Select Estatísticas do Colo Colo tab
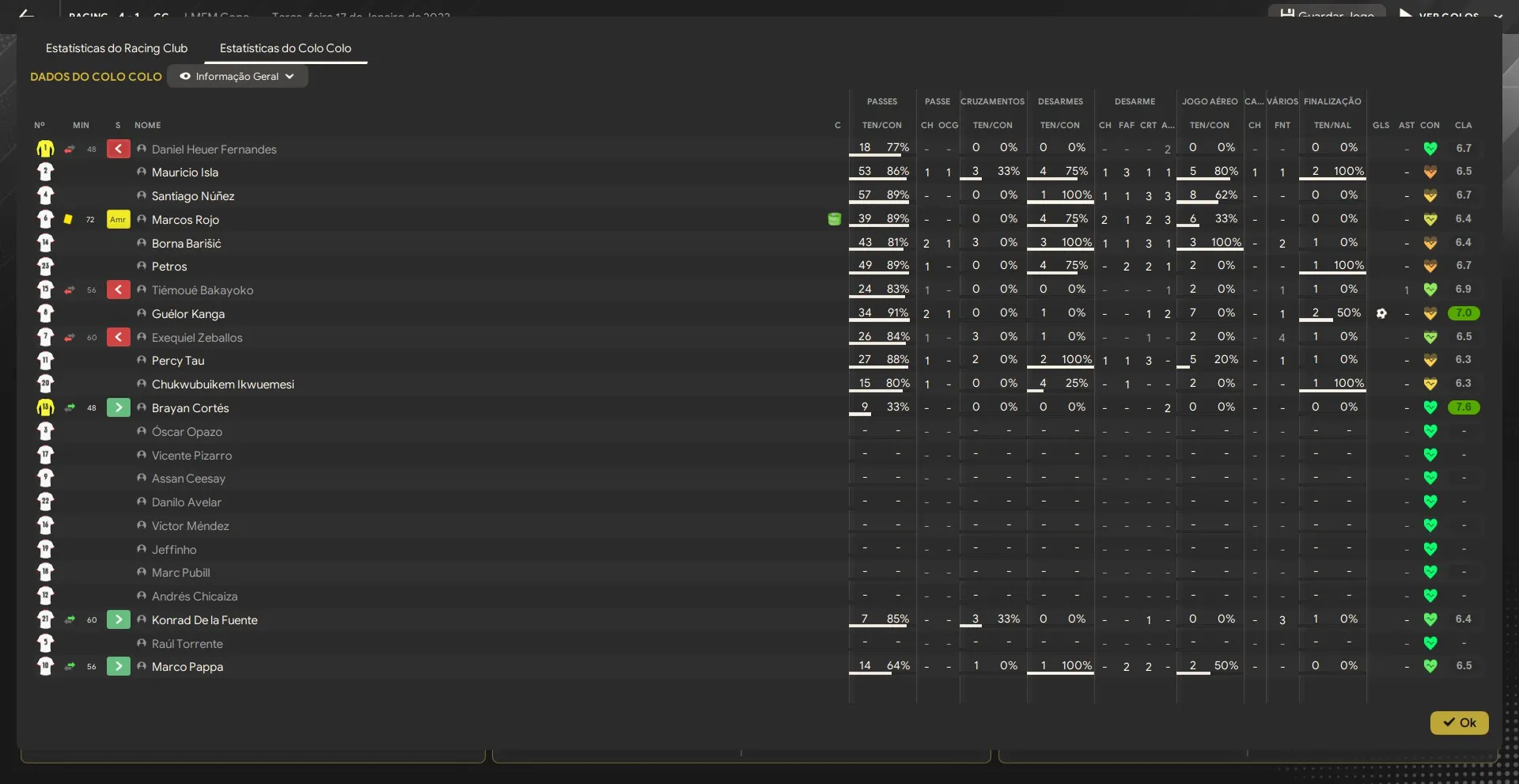Screen dimensions: 1519x784 point(286,48)
